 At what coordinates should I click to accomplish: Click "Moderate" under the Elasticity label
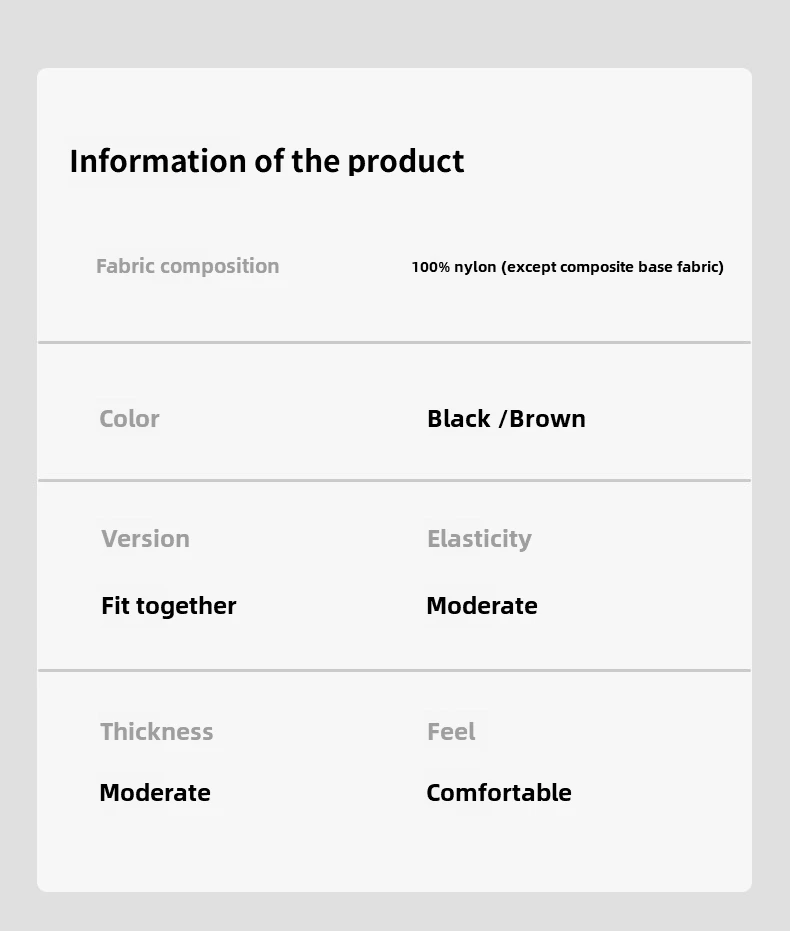(481, 606)
